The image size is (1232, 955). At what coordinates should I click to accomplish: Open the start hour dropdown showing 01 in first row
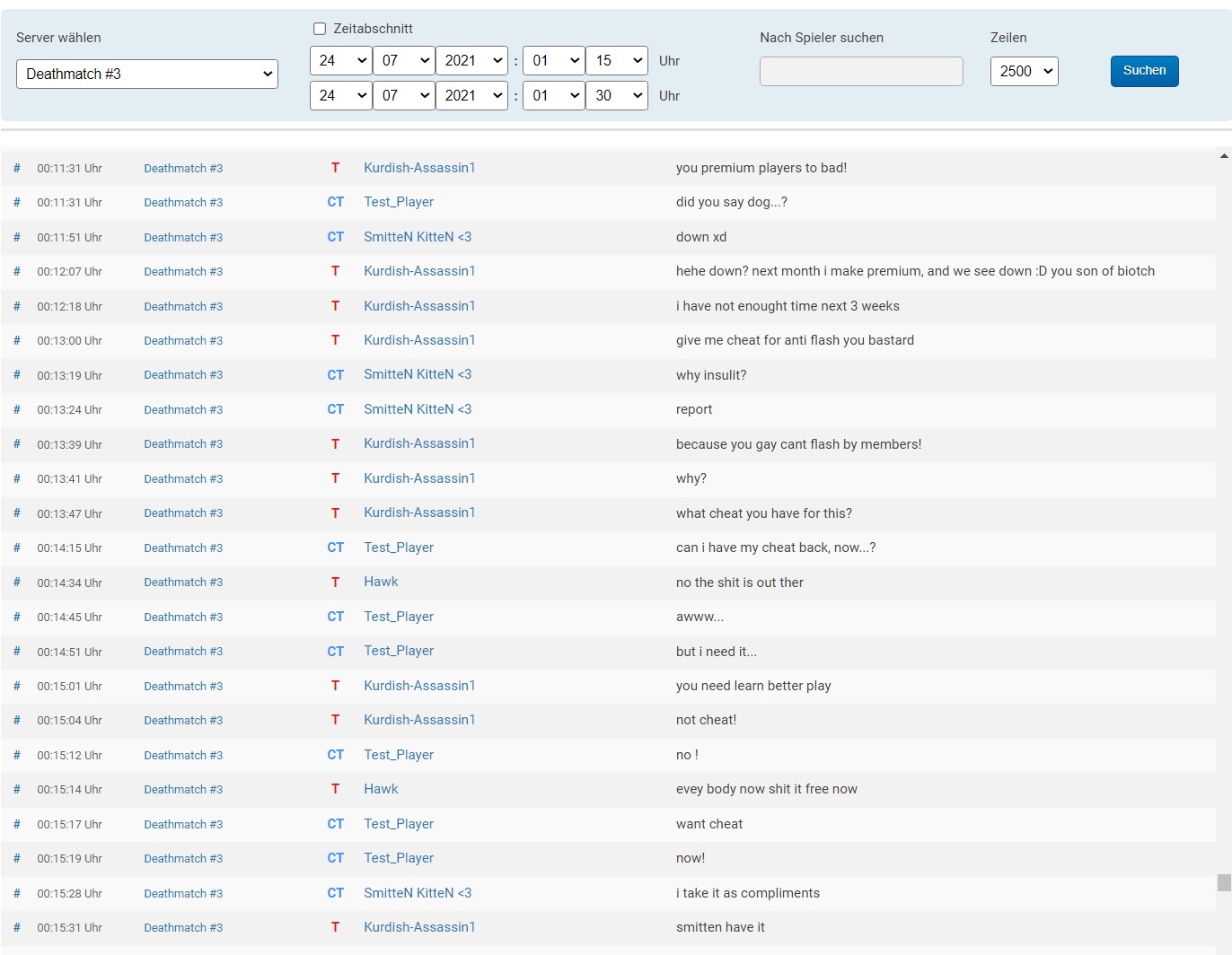coord(554,60)
